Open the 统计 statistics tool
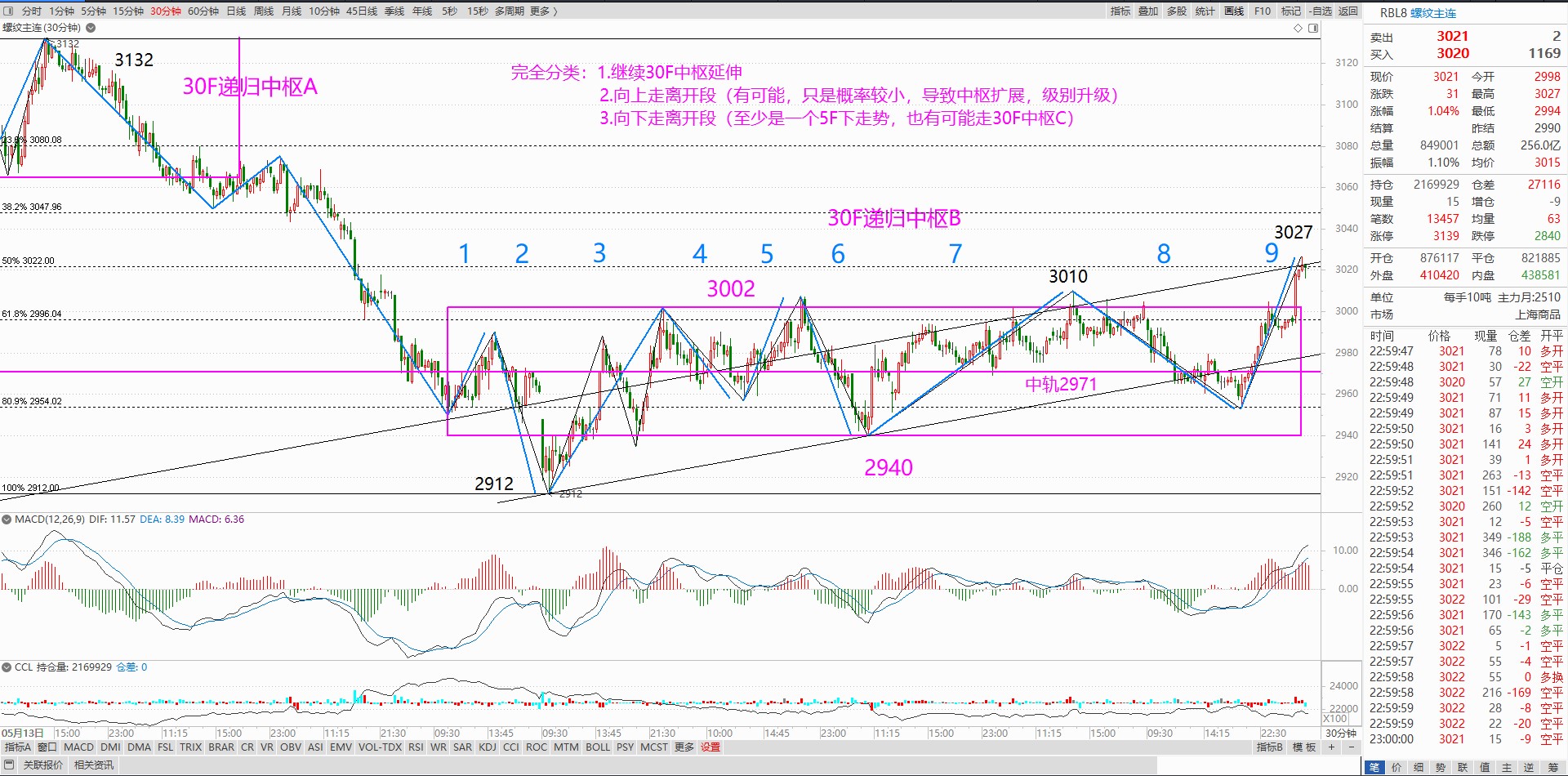Image resolution: width=1568 pixels, height=776 pixels. coord(1205,11)
